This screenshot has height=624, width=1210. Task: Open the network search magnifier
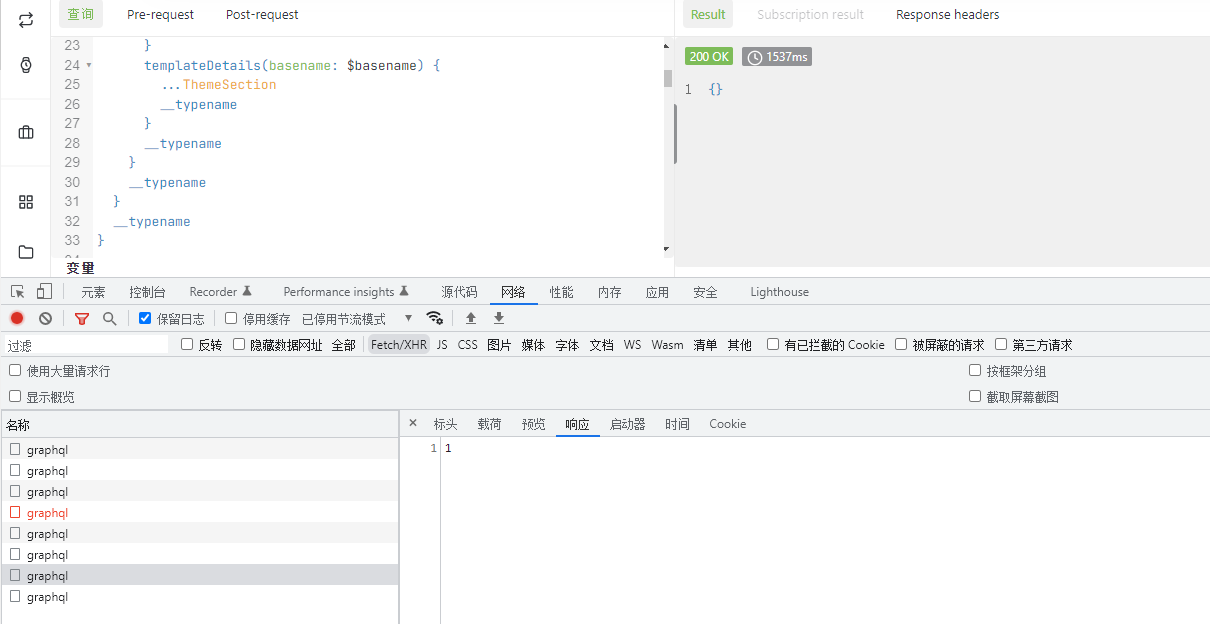(110, 318)
